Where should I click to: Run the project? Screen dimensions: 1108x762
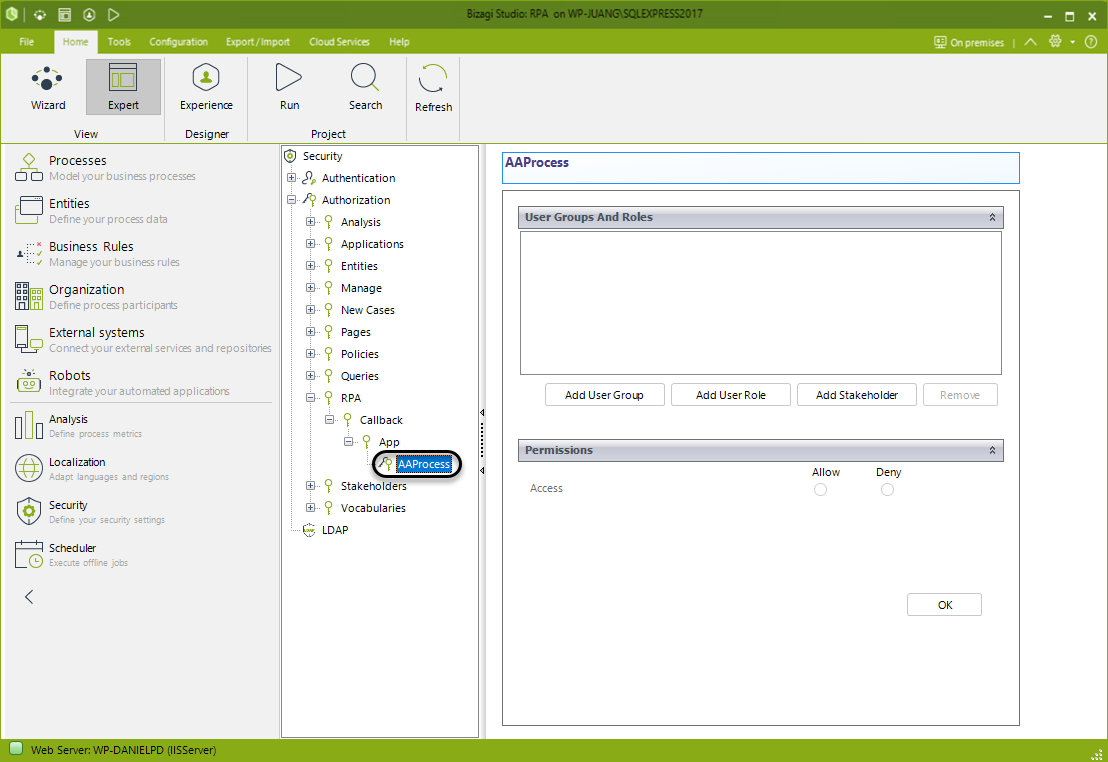tap(289, 87)
